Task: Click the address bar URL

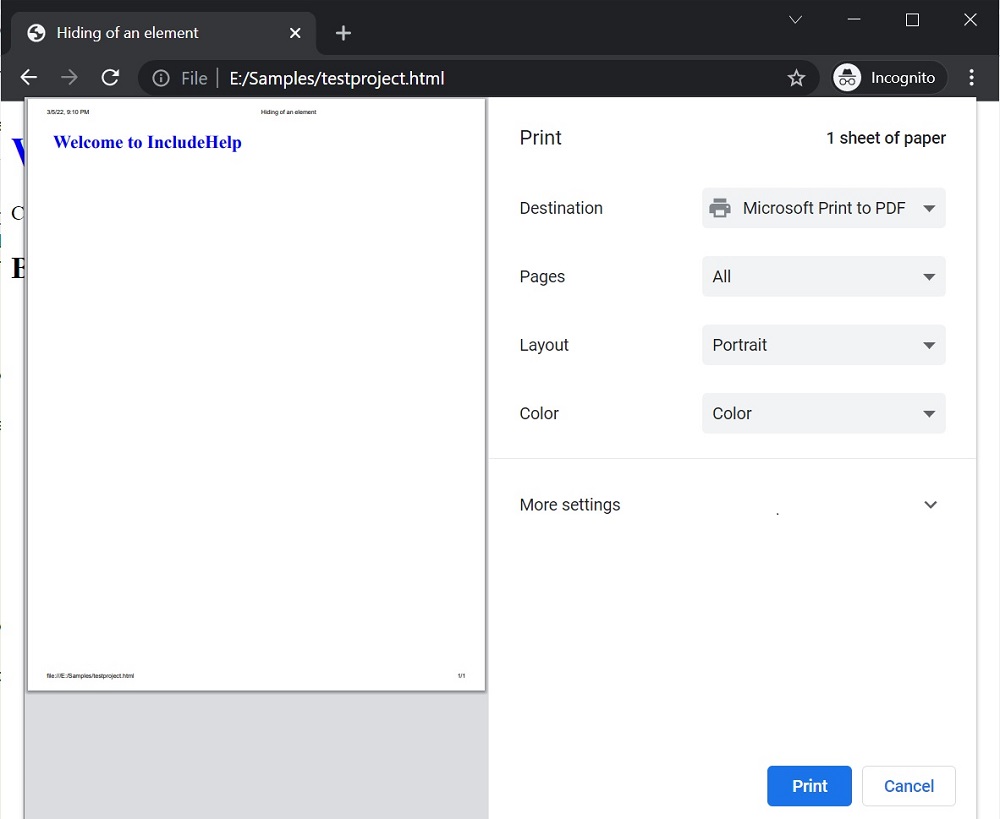Action: (337, 77)
